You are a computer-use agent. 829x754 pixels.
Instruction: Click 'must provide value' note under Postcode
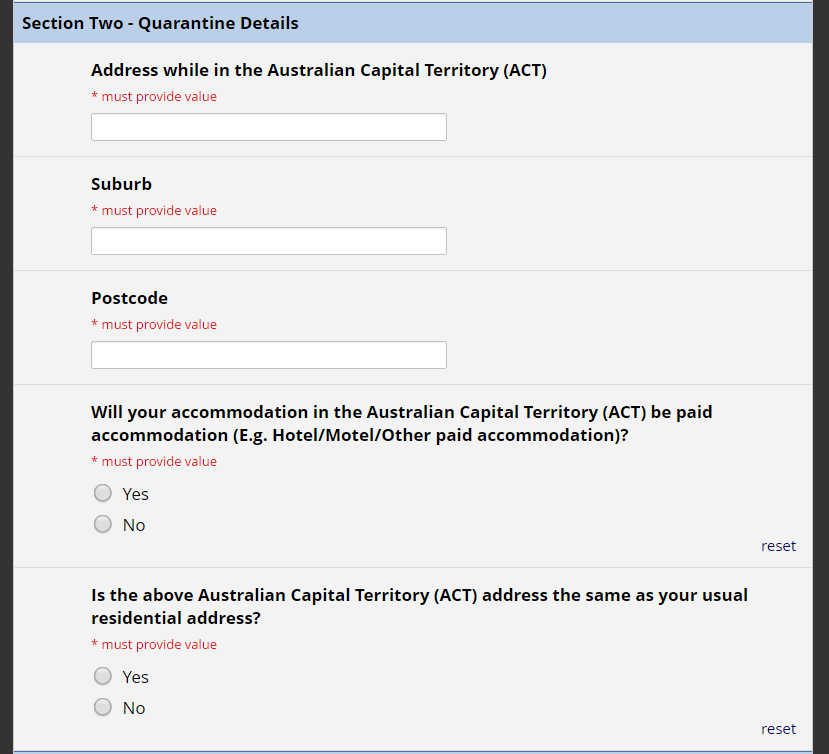tap(154, 325)
